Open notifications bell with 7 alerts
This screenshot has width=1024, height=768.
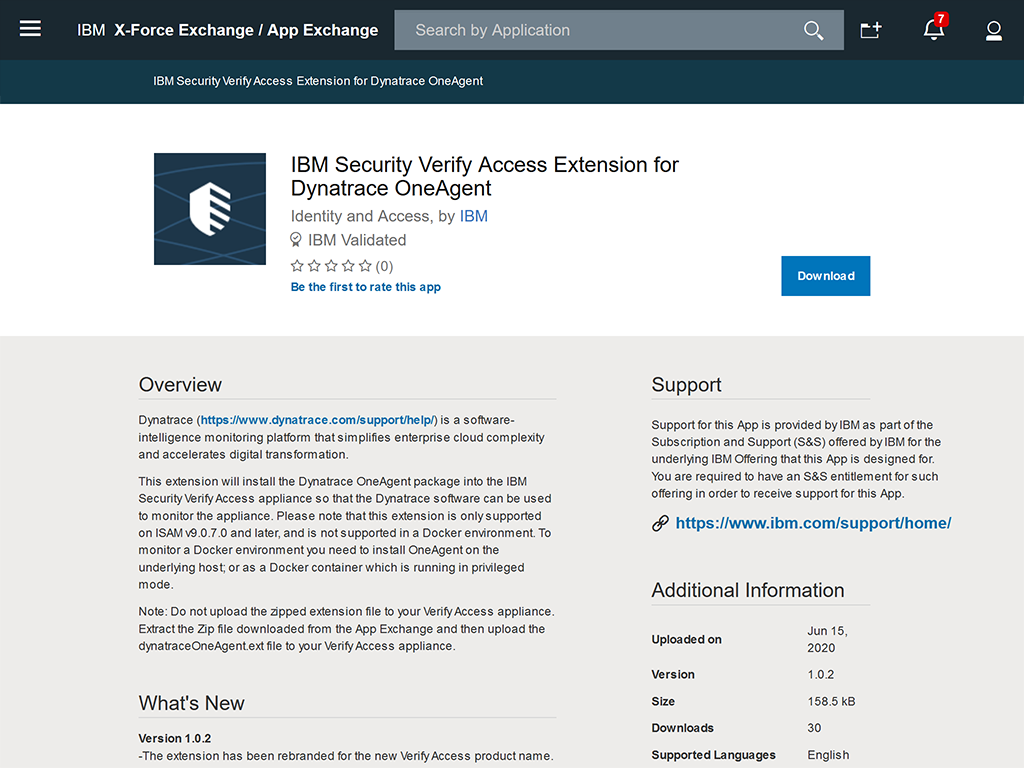[934, 28]
